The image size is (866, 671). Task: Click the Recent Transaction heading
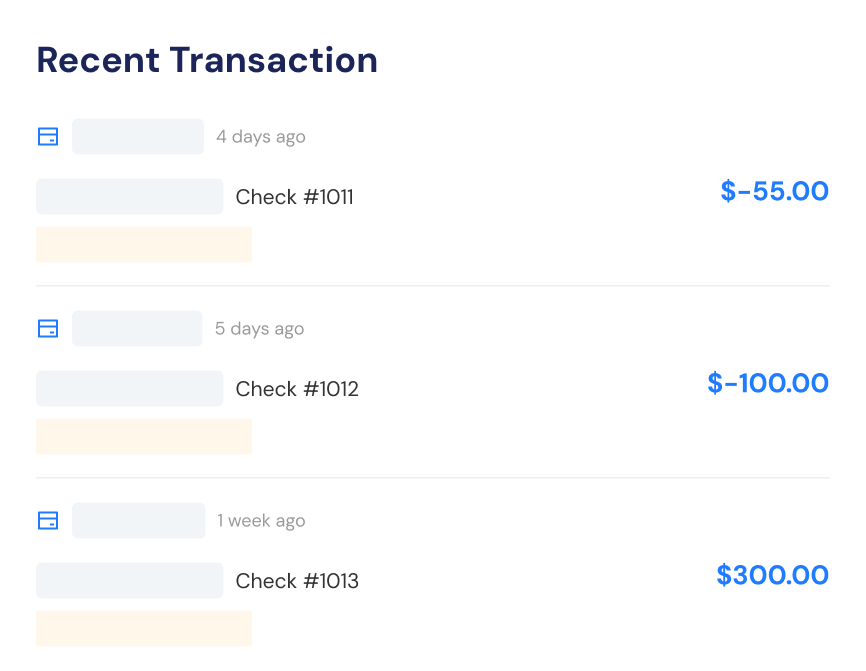(x=207, y=60)
